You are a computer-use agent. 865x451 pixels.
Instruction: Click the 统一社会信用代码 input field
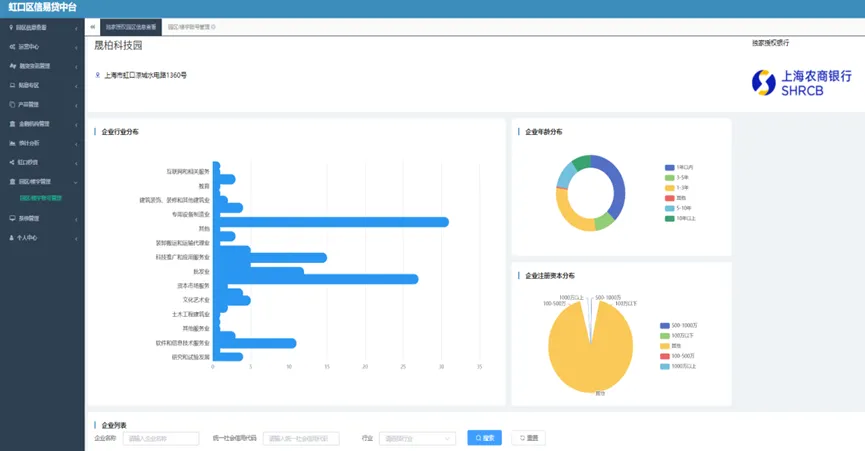[301, 438]
